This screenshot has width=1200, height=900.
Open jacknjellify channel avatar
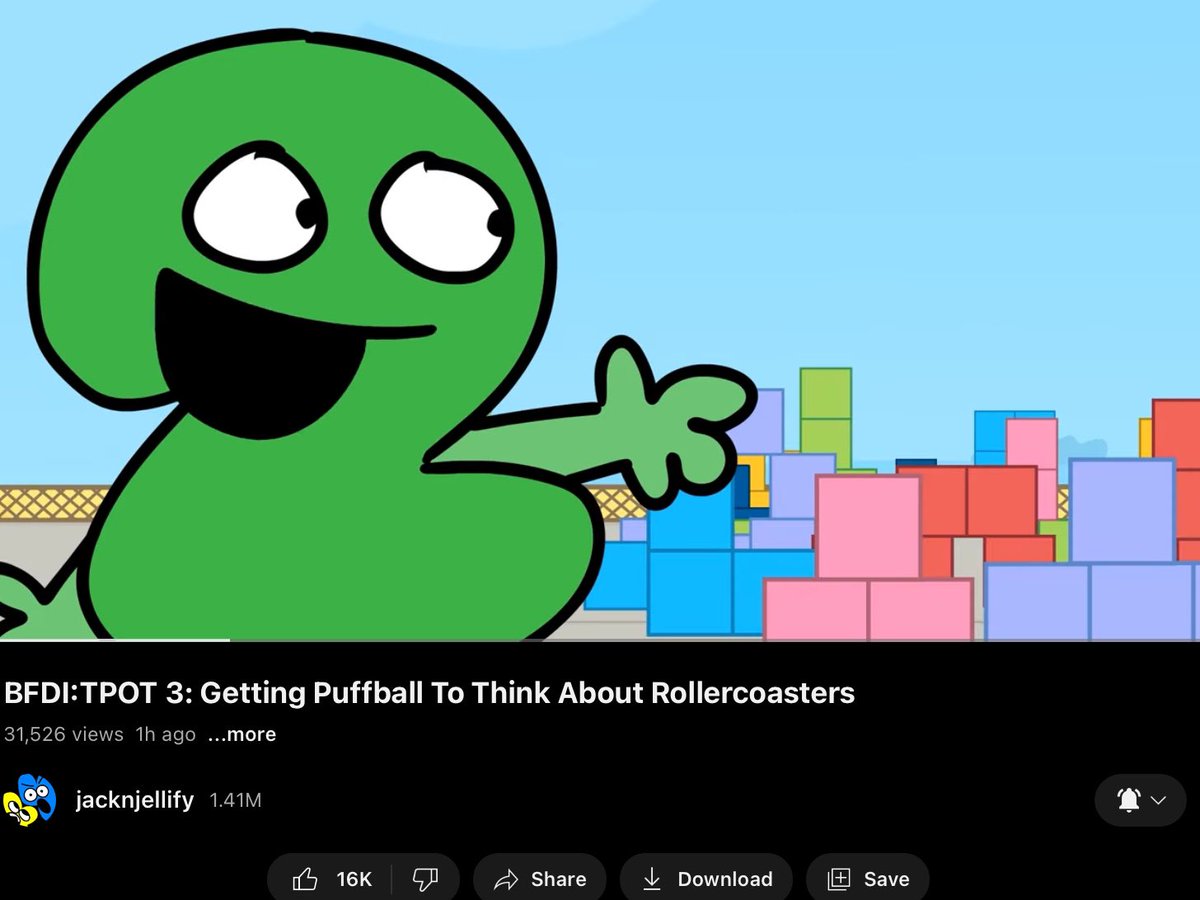[x=28, y=800]
